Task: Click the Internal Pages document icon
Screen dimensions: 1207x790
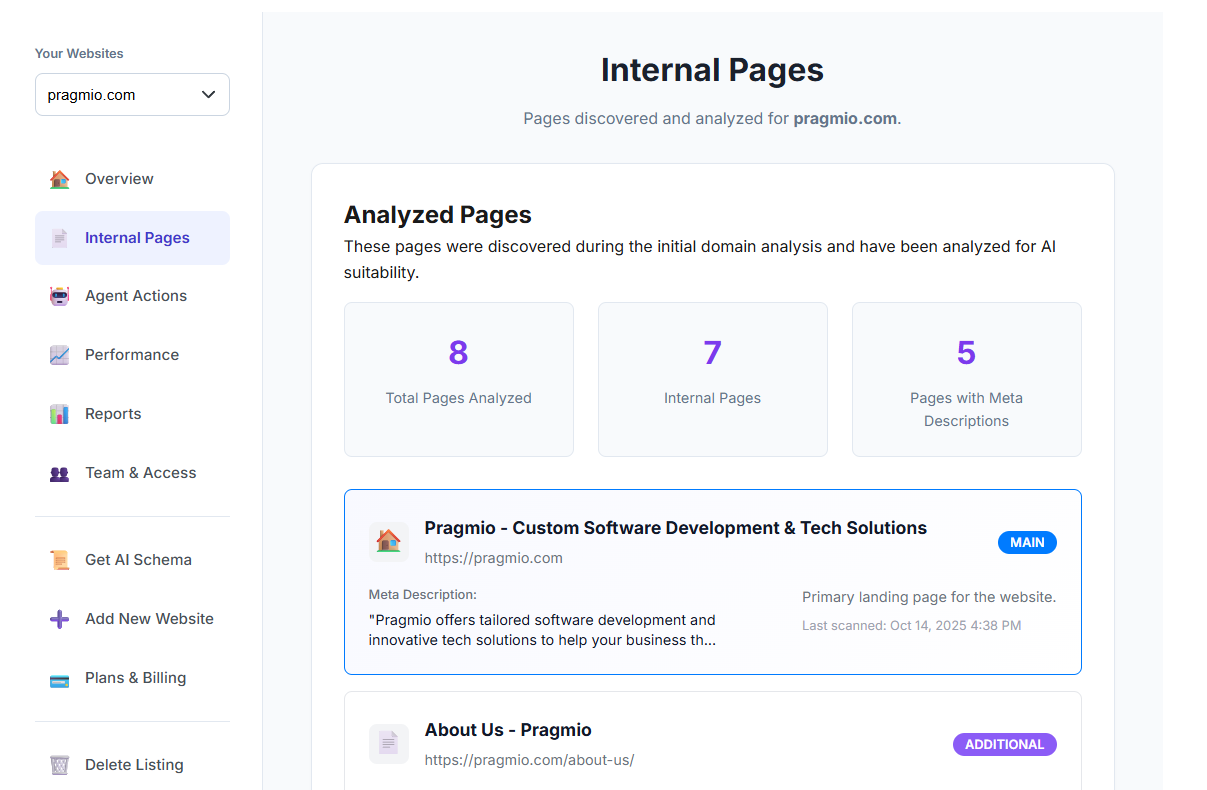Action: point(60,238)
